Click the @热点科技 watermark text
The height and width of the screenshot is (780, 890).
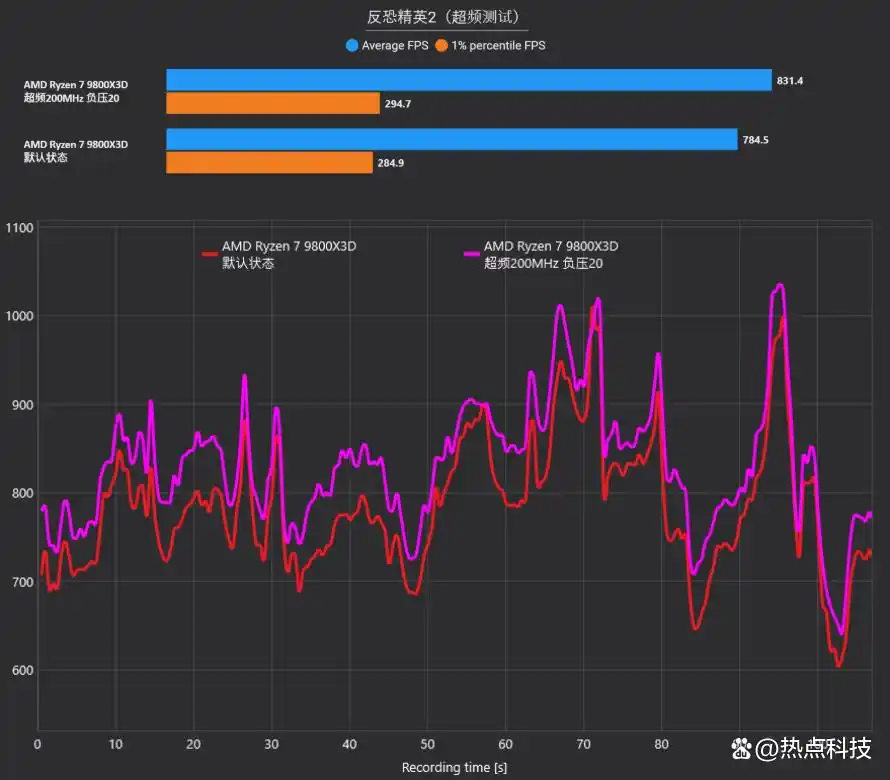[x=814, y=748]
